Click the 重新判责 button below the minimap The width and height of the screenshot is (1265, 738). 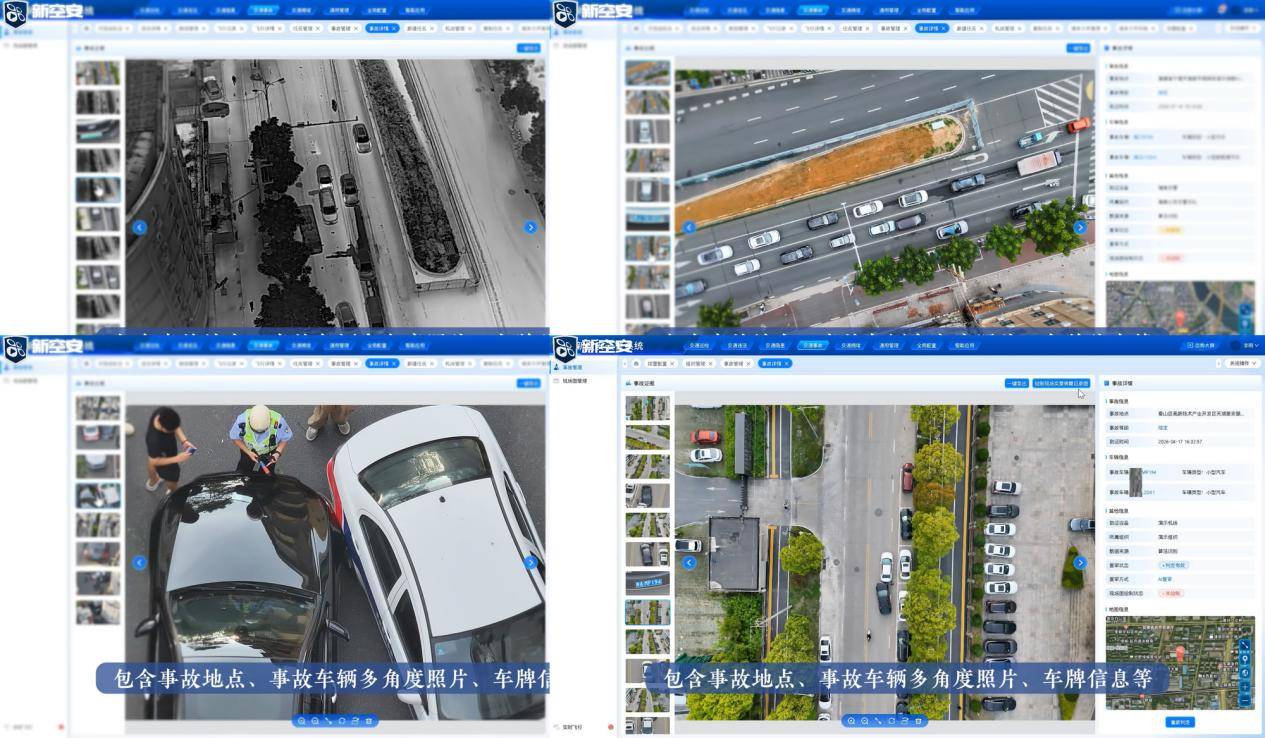pyautogui.click(x=1180, y=721)
